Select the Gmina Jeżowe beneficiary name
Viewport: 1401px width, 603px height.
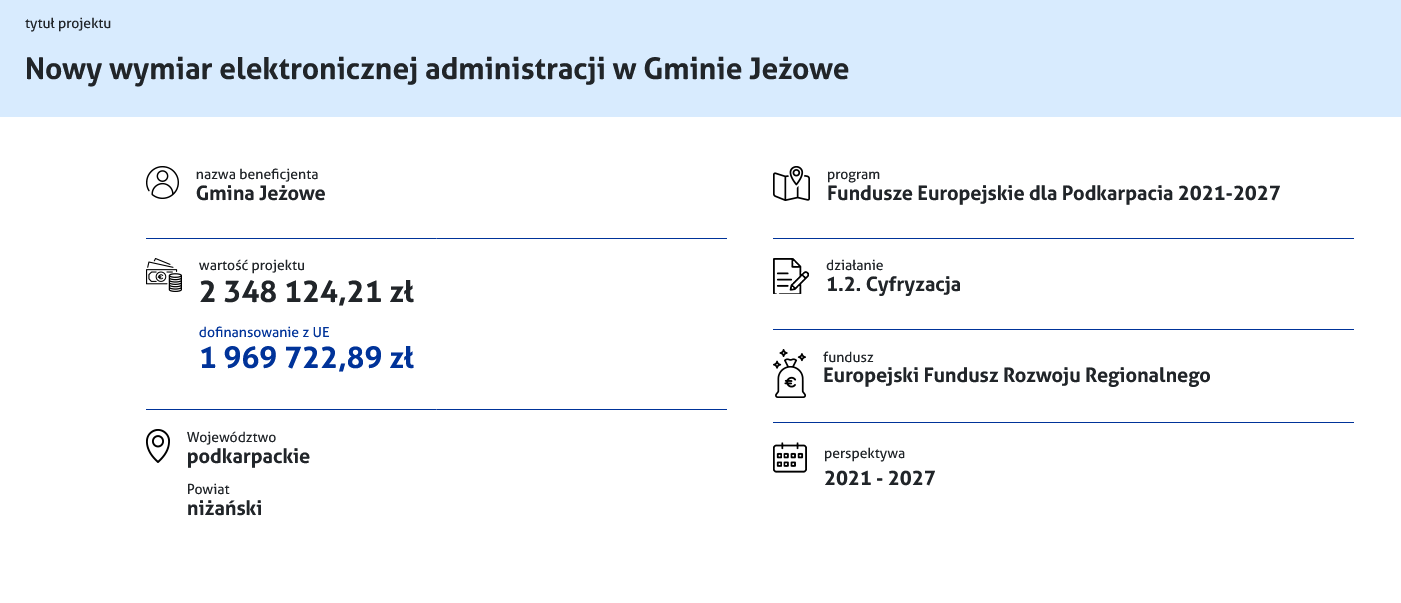tap(260, 193)
